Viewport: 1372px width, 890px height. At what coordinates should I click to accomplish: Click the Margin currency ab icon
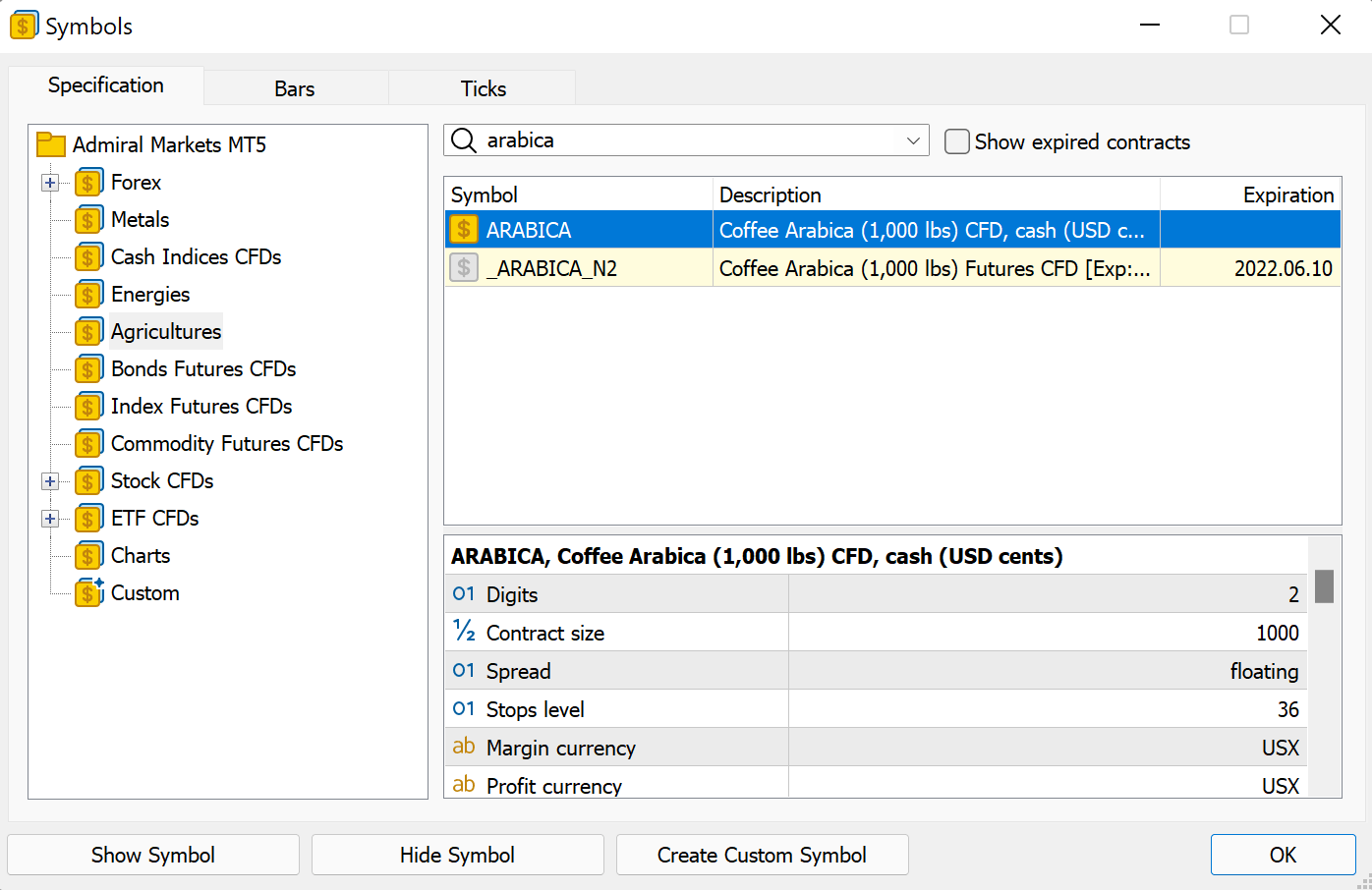point(464,746)
